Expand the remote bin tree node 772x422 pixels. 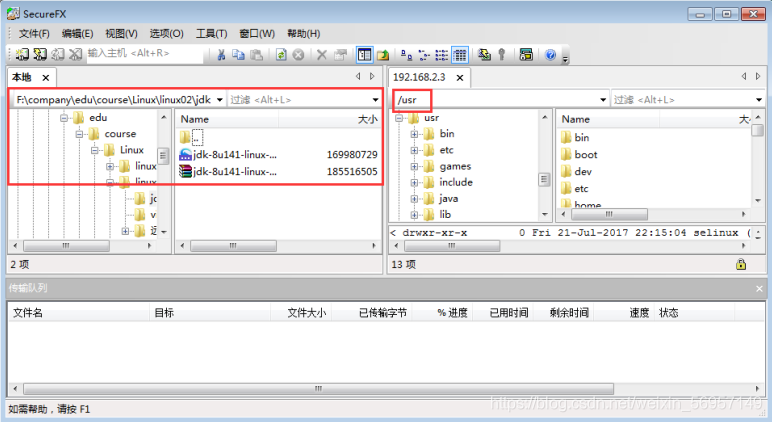pyautogui.click(x=414, y=134)
